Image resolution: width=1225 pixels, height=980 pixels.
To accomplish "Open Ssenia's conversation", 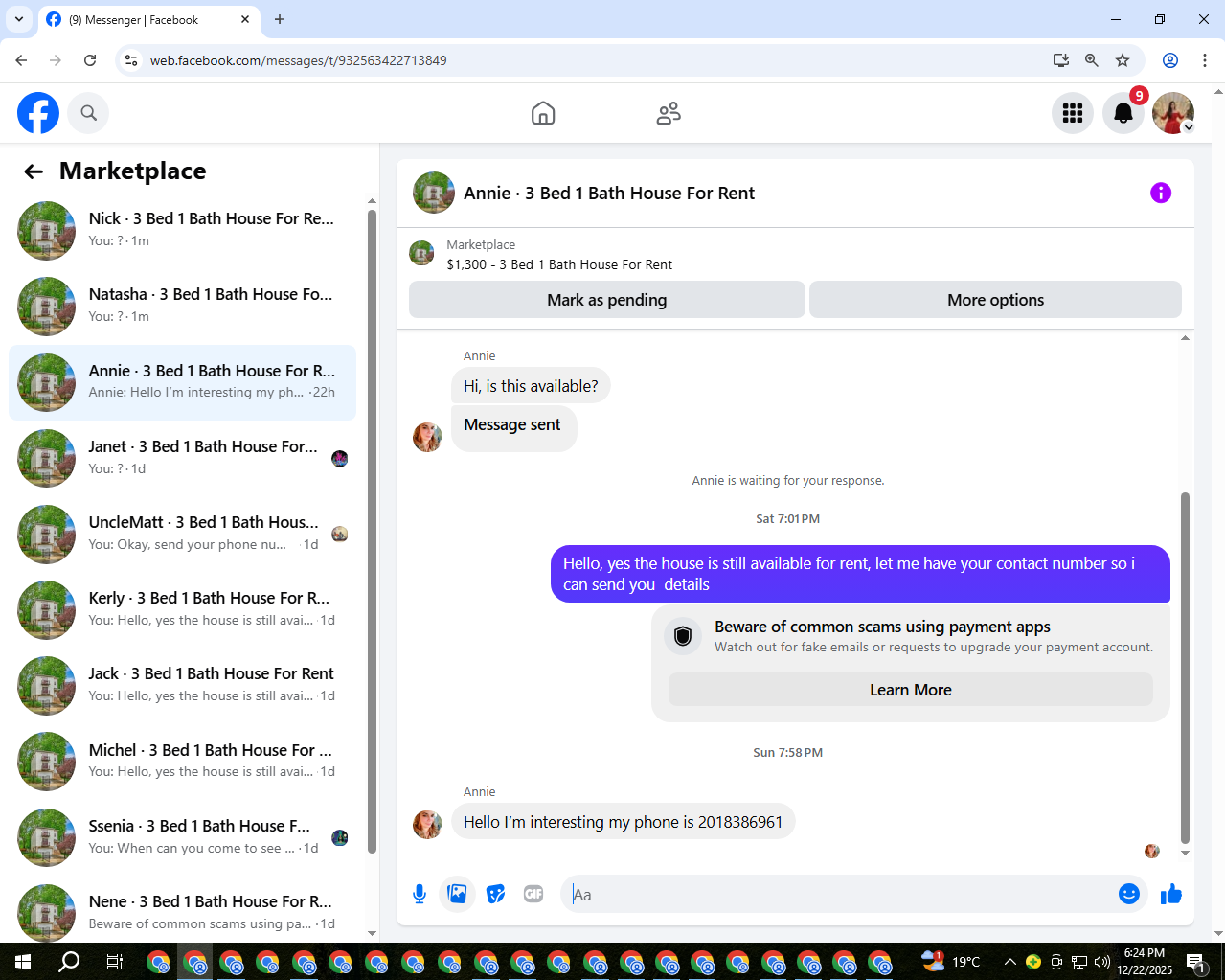I will coord(183,837).
